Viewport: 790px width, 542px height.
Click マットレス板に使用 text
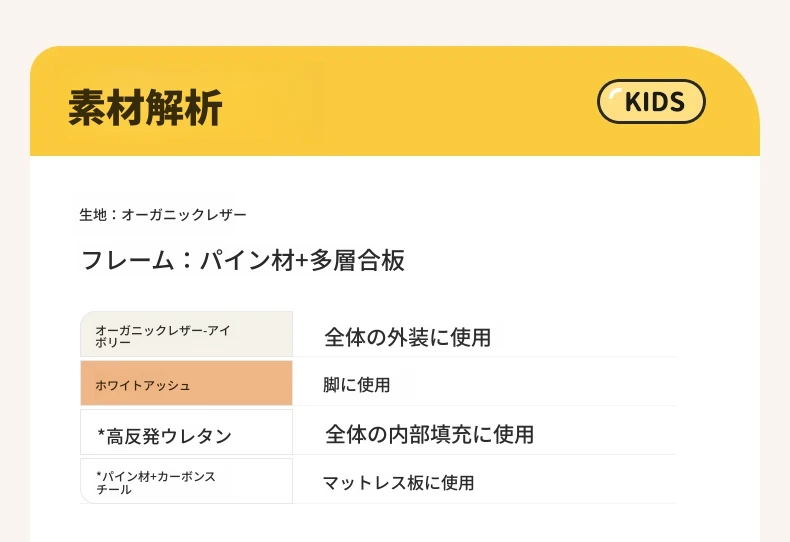(x=398, y=483)
